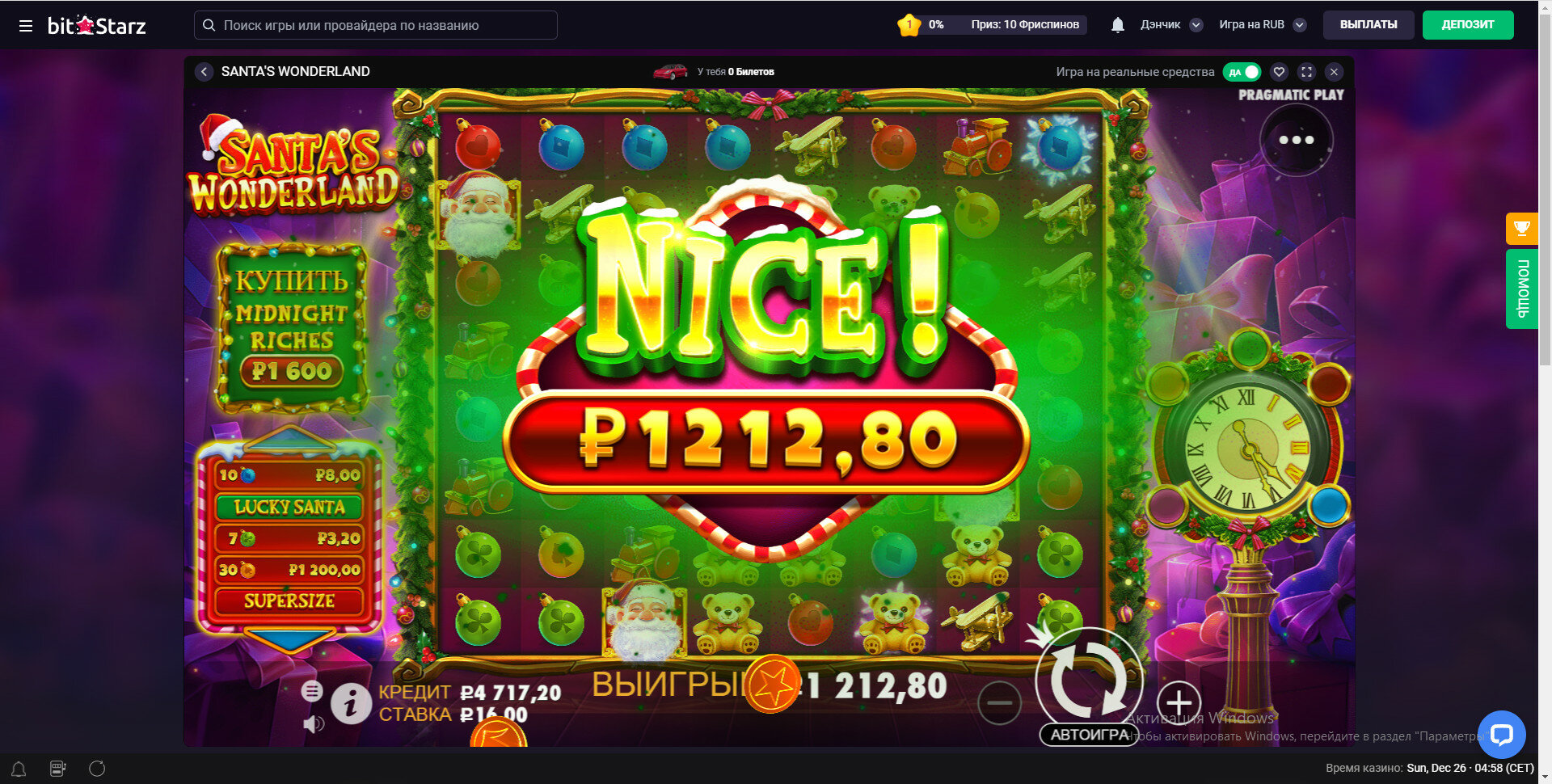
Task: Click the Депозит button
Action: click(x=1467, y=25)
